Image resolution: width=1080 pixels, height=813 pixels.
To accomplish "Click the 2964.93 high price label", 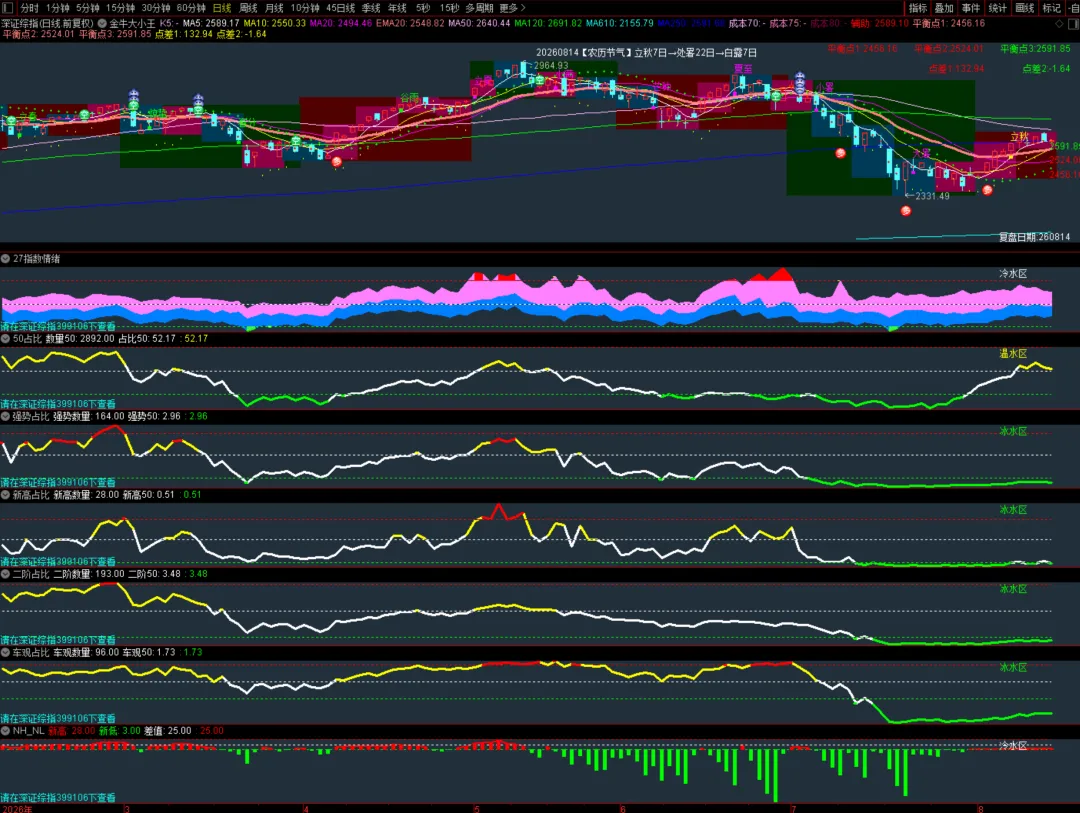I will [551, 65].
